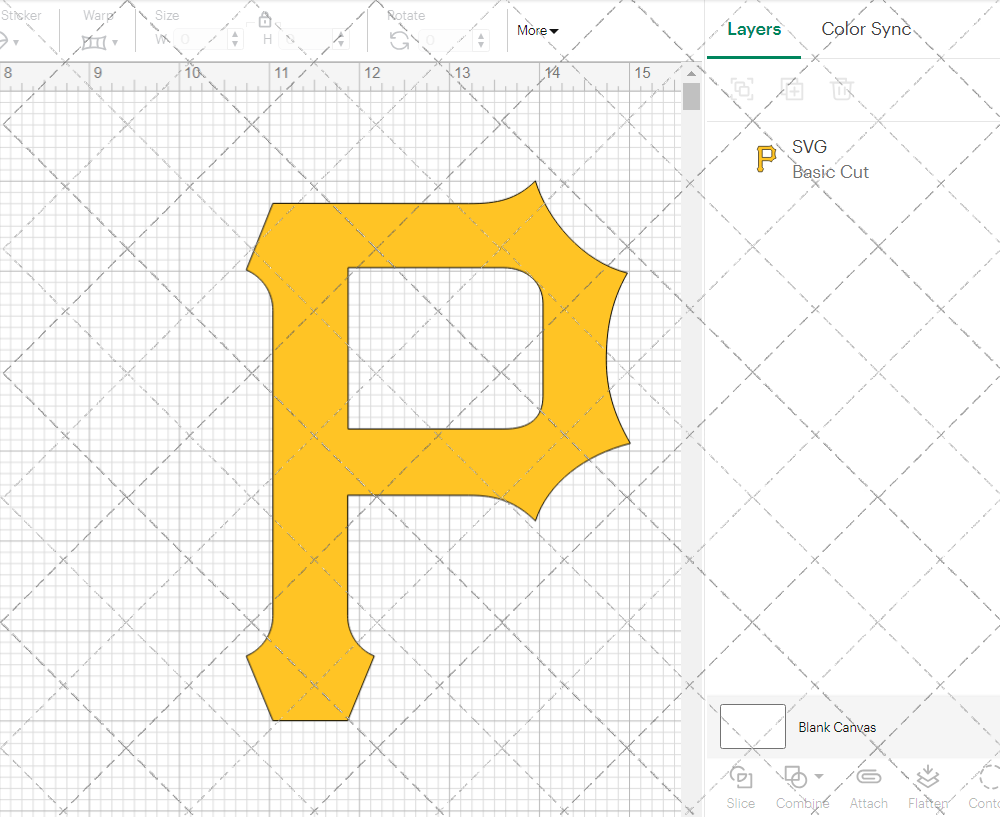
Task: Switch to the Layers tab
Action: pyautogui.click(x=754, y=29)
